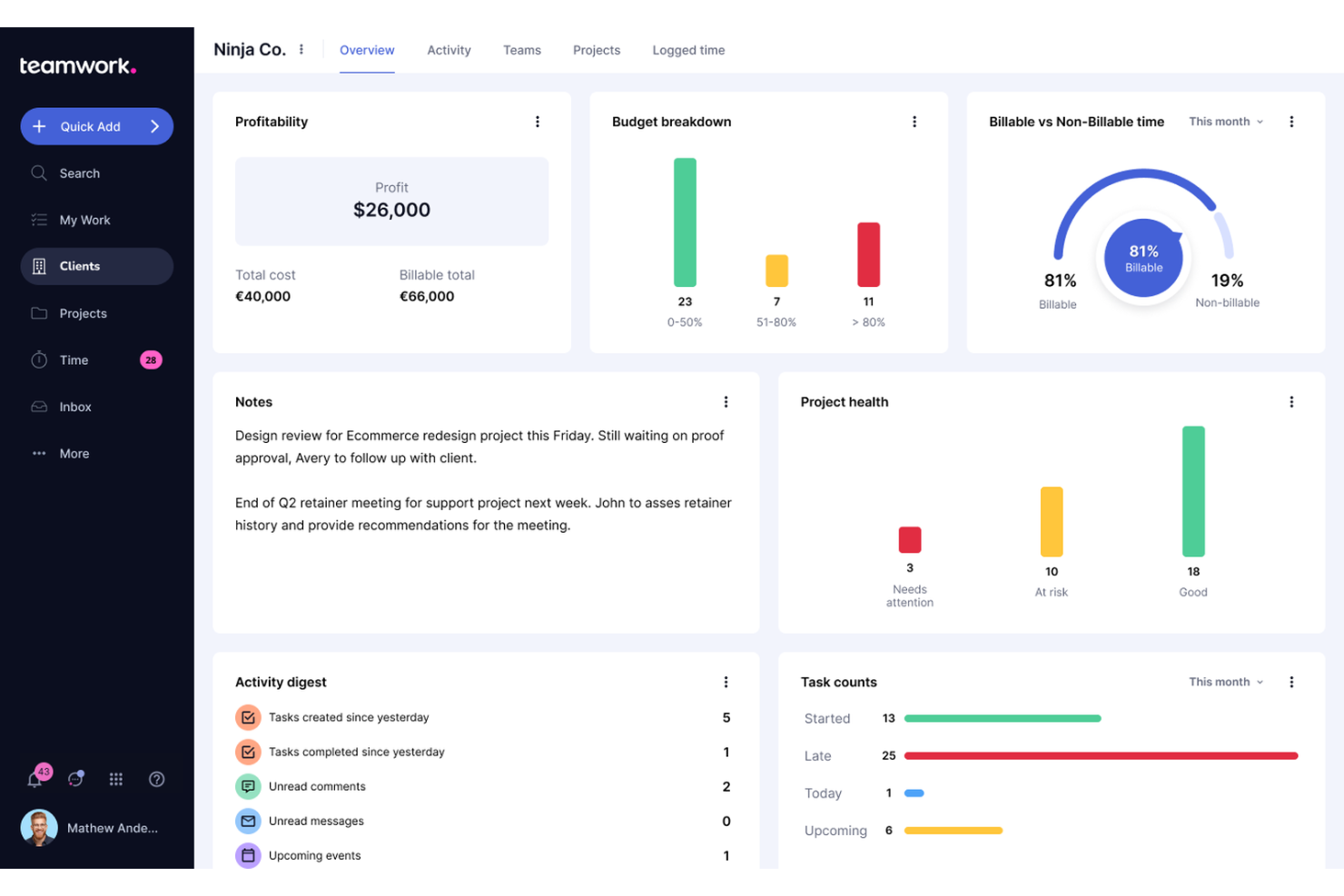This screenshot has width=1344, height=896.
Task: Open the My Work section
Action: click(x=84, y=220)
